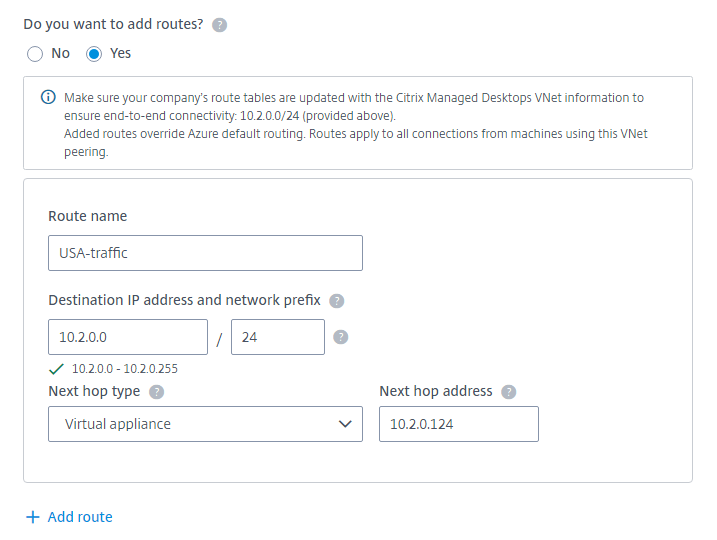Click help icon next to prefix 24 field

click(x=340, y=337)
